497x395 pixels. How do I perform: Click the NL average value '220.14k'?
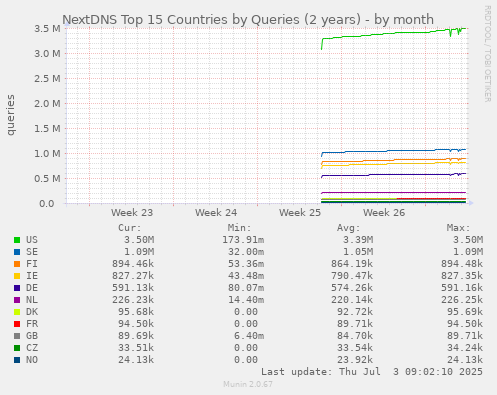(352, 300)
